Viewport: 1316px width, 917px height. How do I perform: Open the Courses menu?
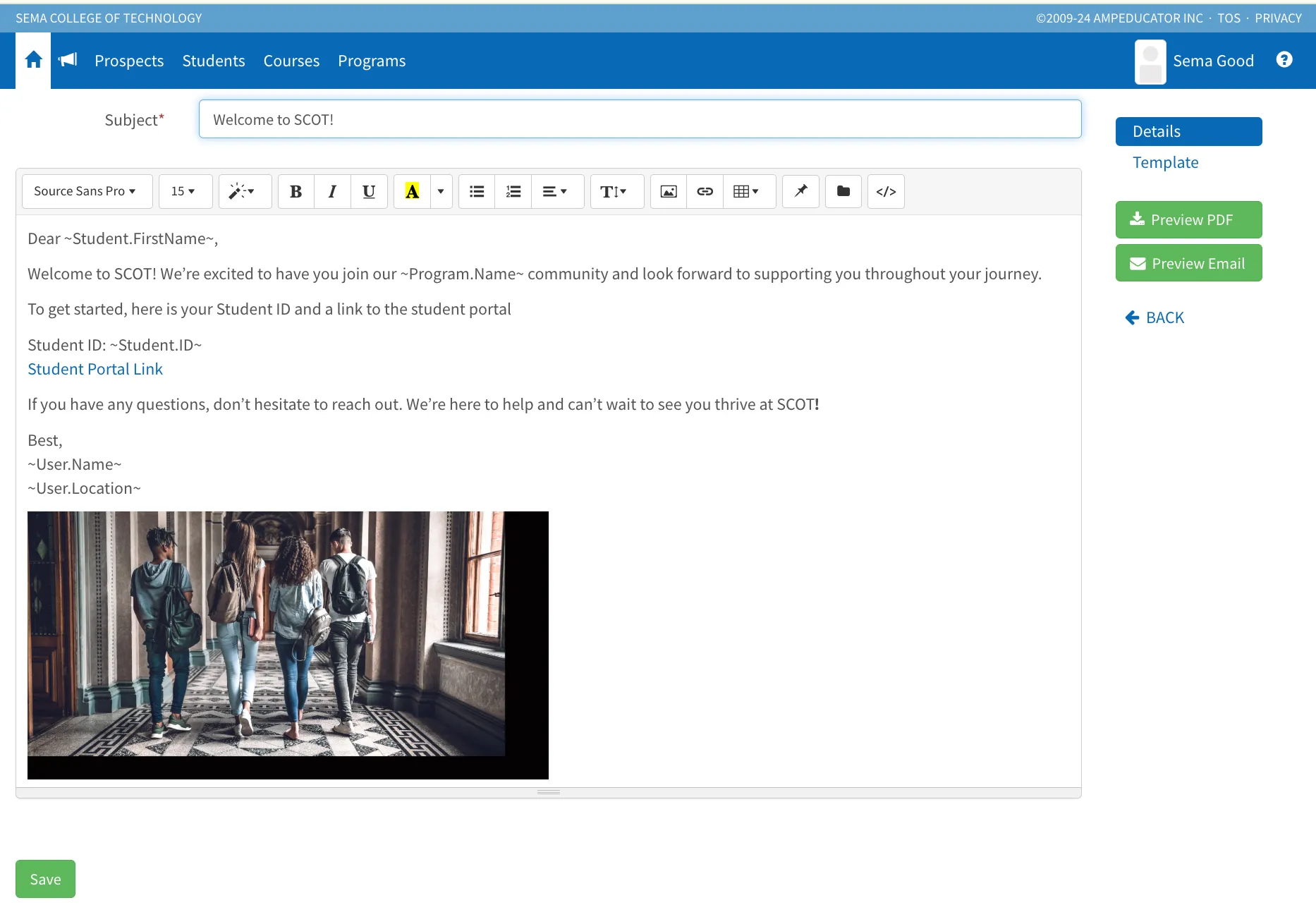(x=291, y=61)
